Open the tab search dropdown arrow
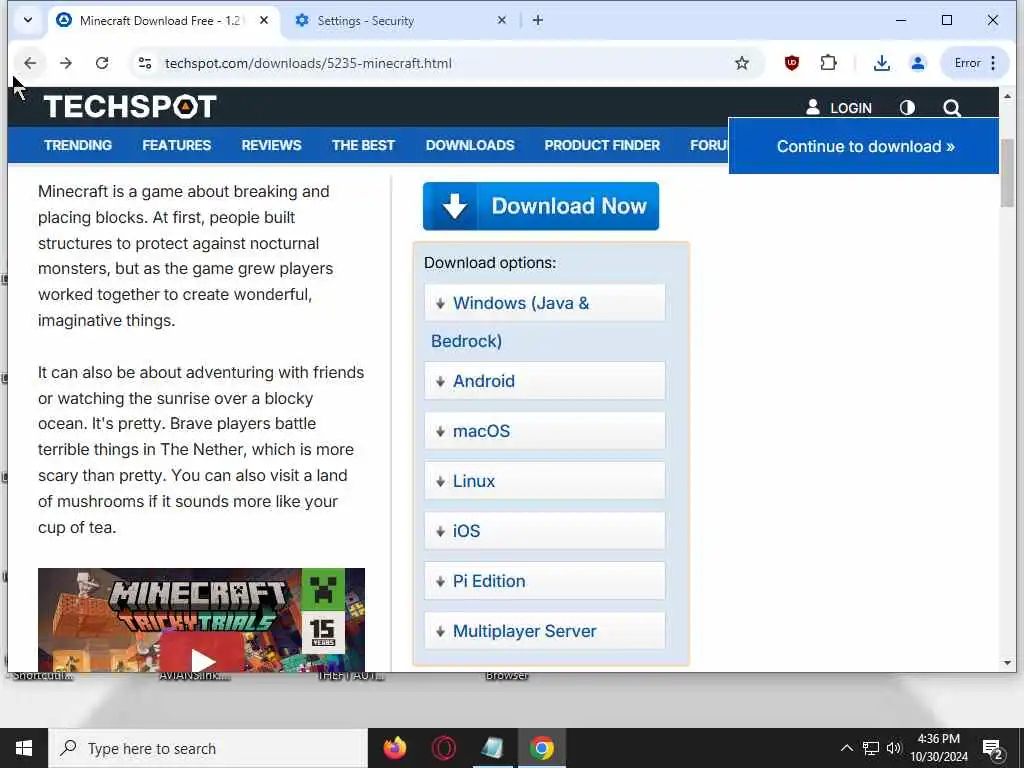 pos(28,20)
